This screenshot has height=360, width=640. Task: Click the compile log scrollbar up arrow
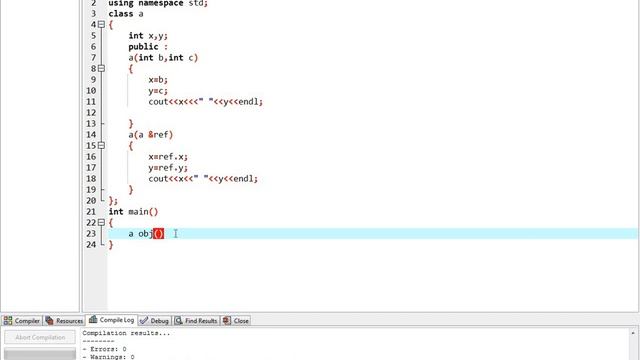(x=633, y=333)
